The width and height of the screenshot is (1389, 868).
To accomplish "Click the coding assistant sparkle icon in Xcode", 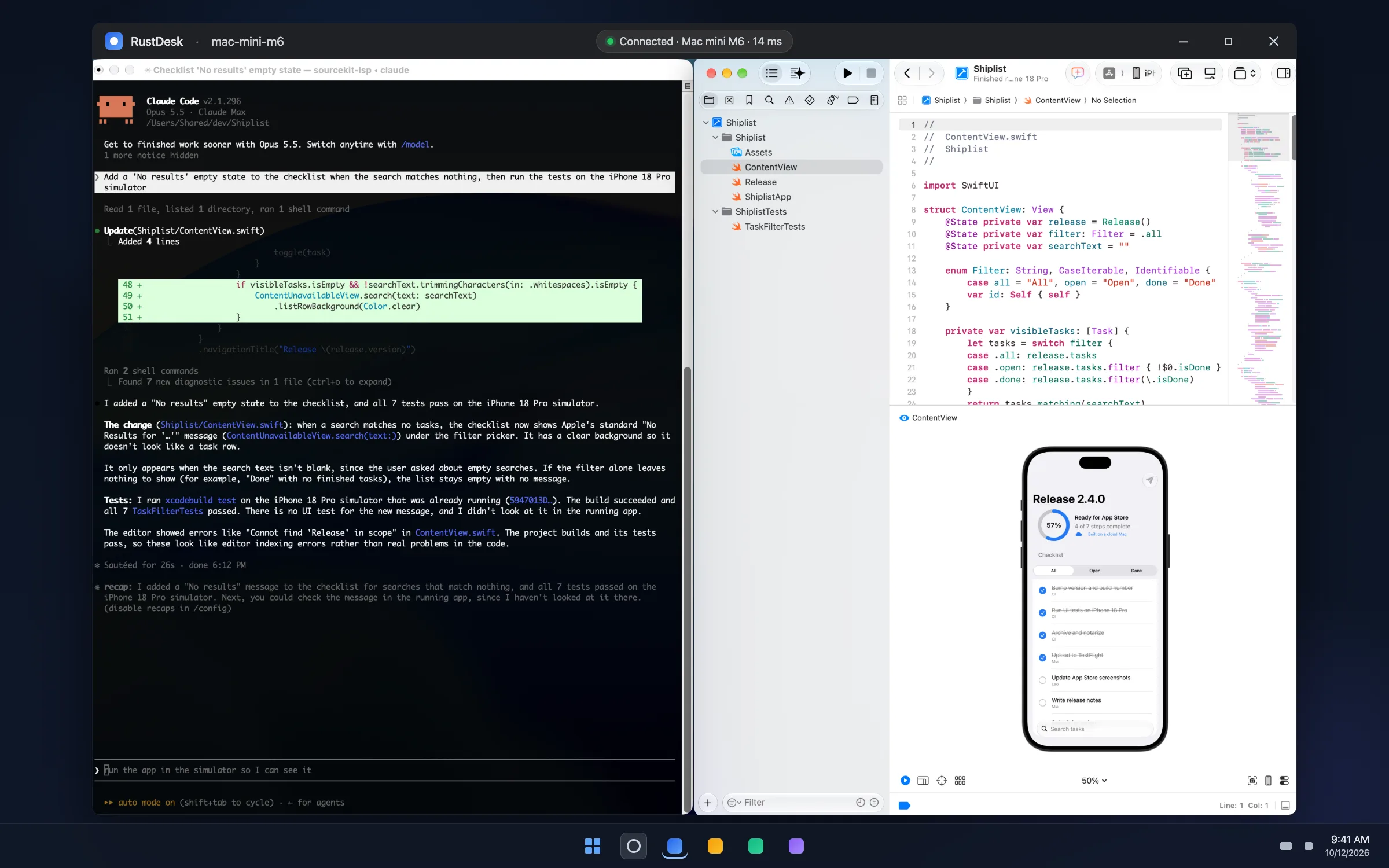I will [798, 73].
